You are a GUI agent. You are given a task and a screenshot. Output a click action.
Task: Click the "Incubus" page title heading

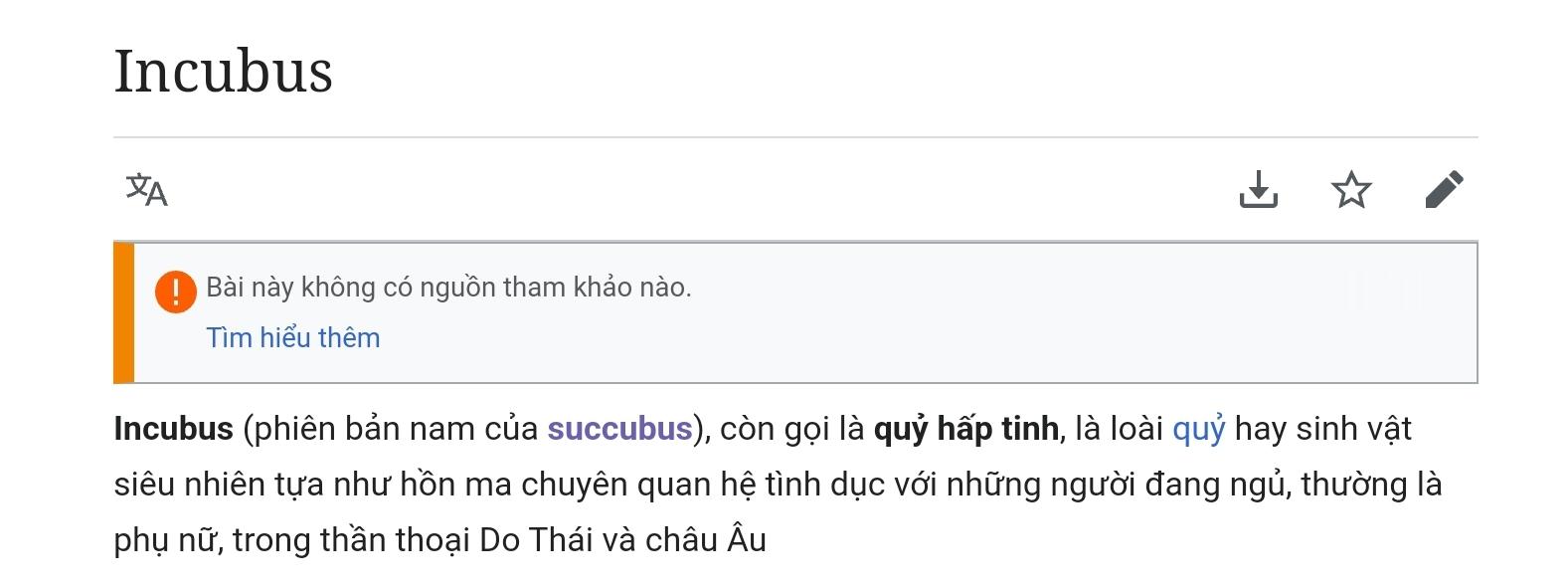pos(224,72)
